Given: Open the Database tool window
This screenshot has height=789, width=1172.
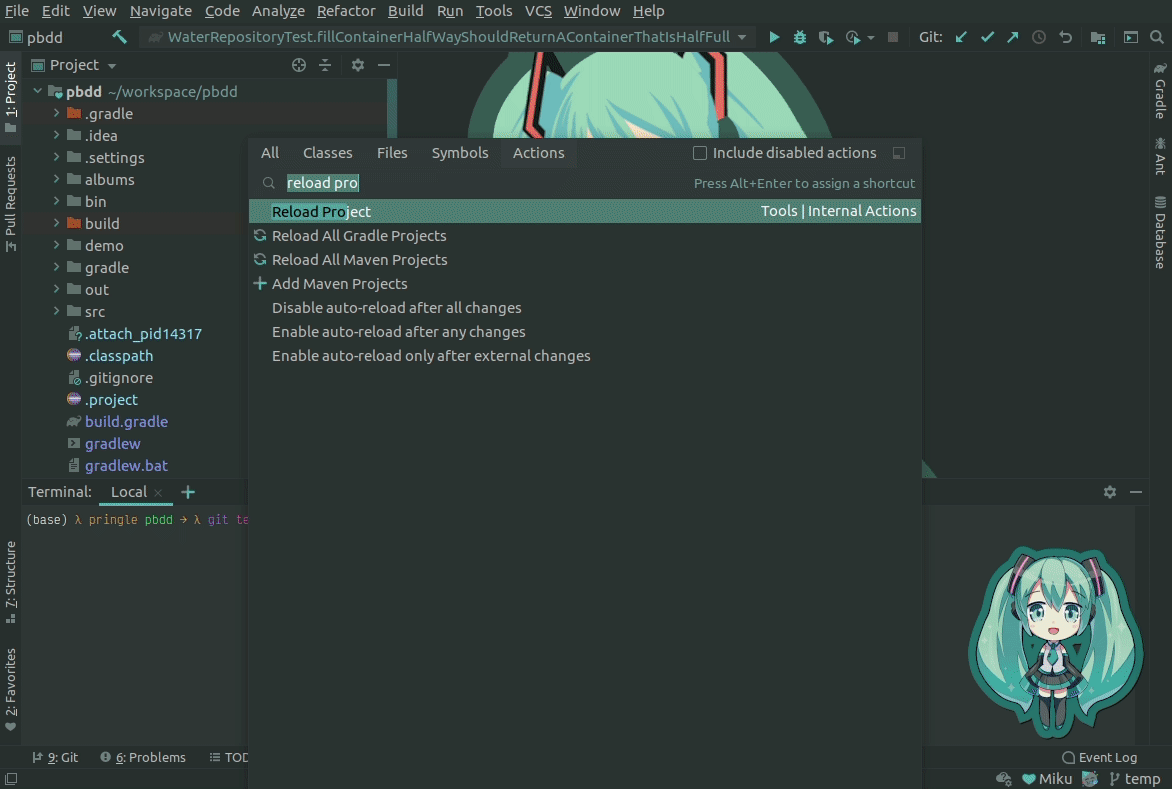Looking at the screenshot, I should tap(1160, 232).
